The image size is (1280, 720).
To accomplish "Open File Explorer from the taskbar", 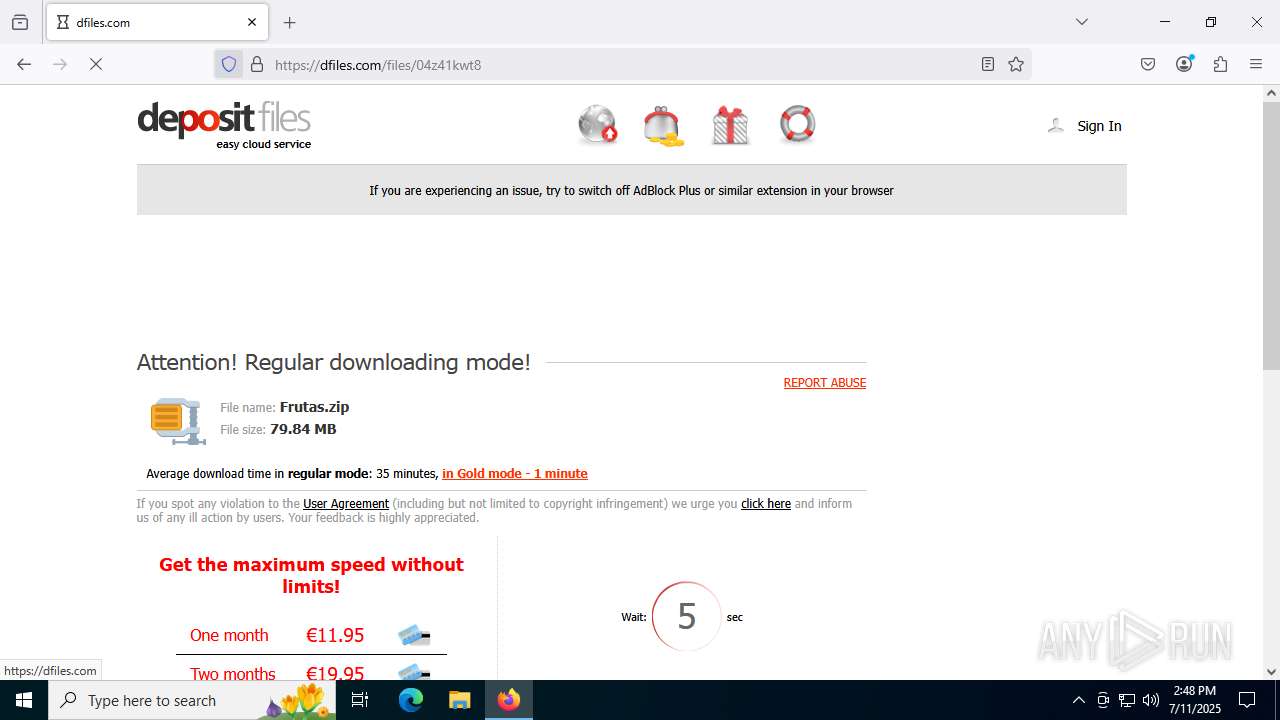I will 459,700.
